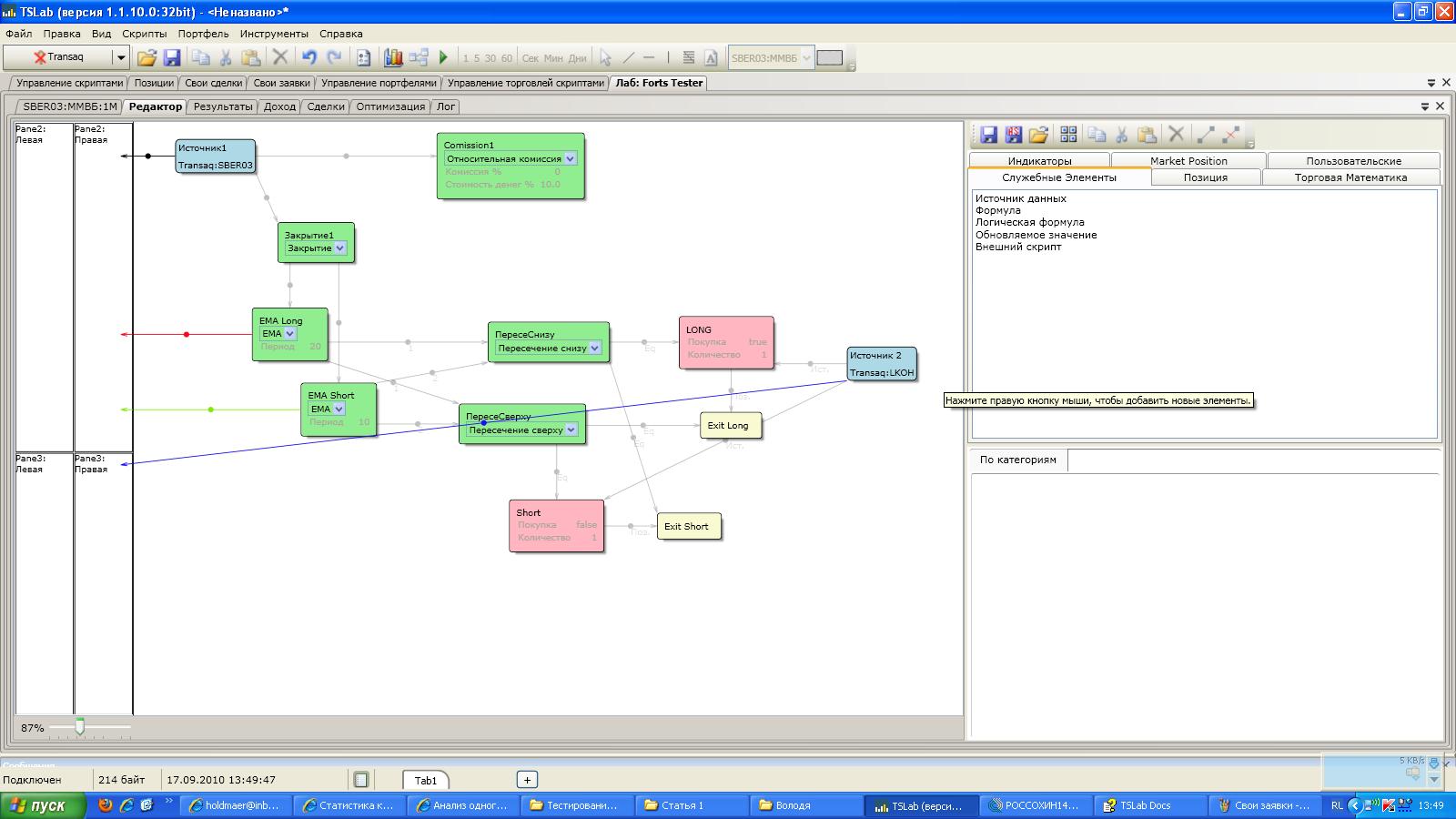Expand EMA dropdown in EMA Short block
1456x819 pixels.
tap(339, 409)
